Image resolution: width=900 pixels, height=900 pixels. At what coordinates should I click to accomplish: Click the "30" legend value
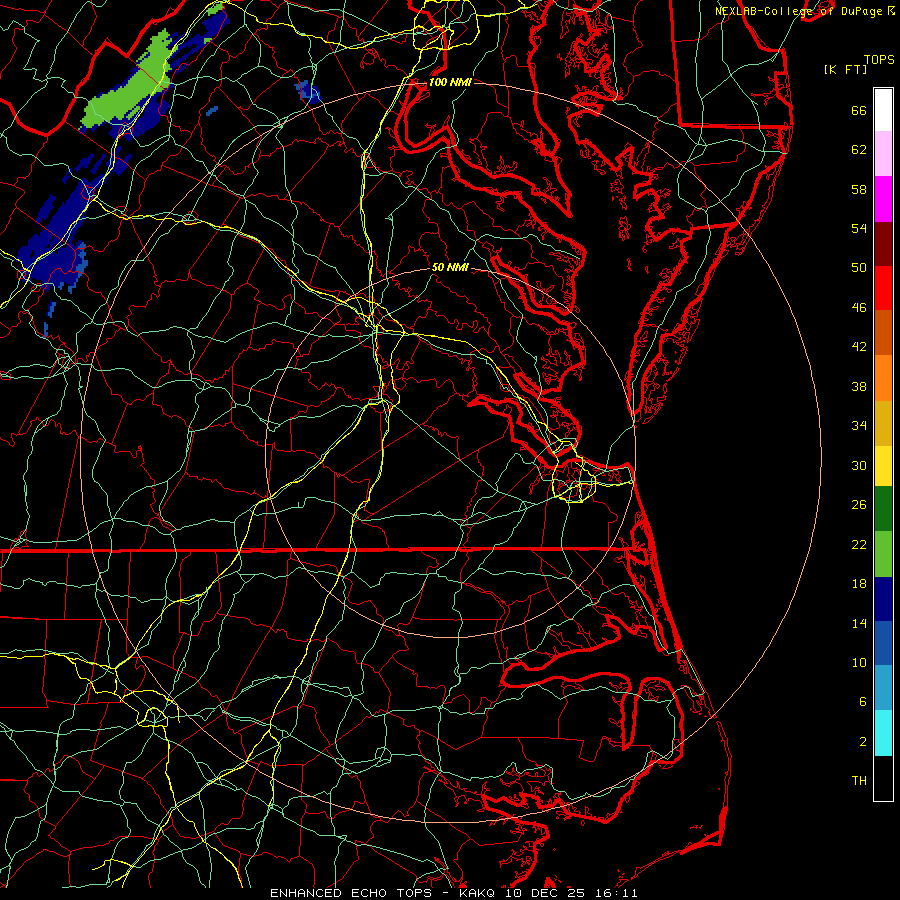(x=859, y=465)
